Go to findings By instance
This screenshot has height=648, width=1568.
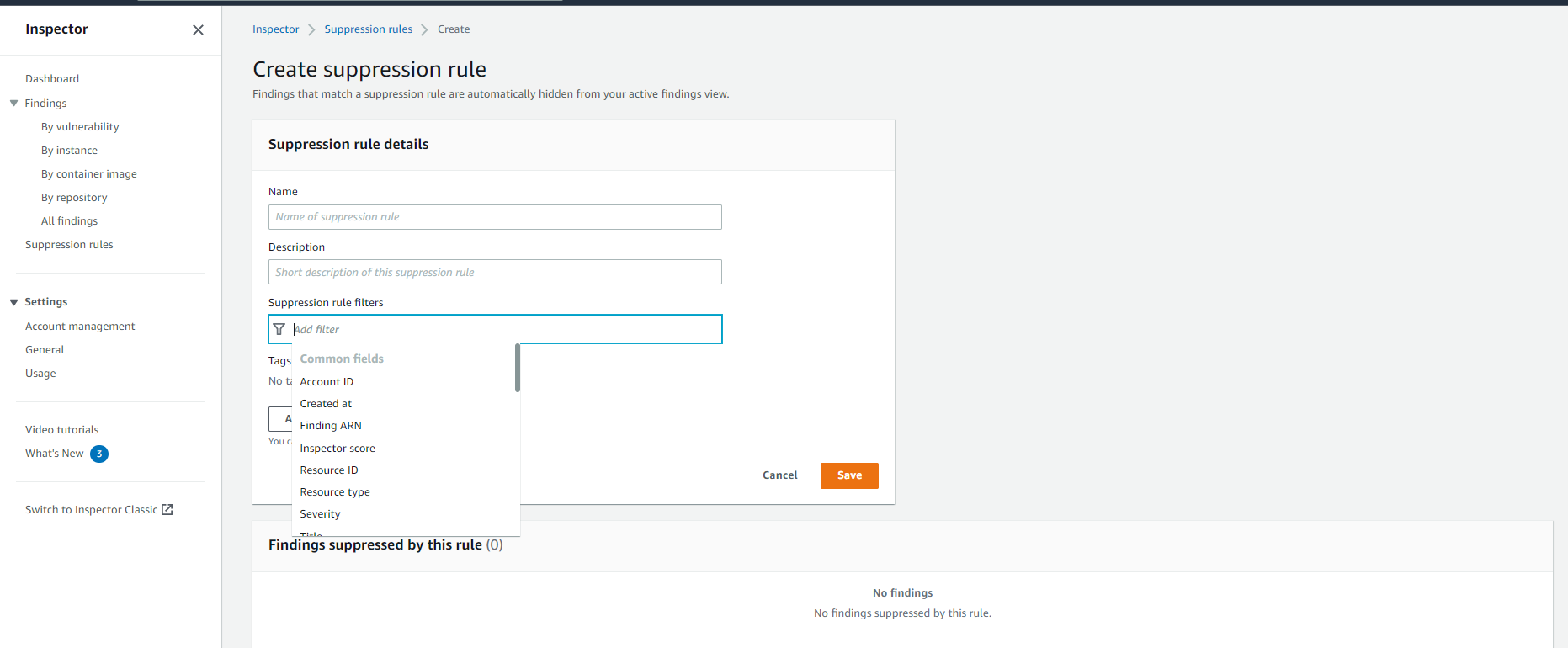tap(69, 150)
